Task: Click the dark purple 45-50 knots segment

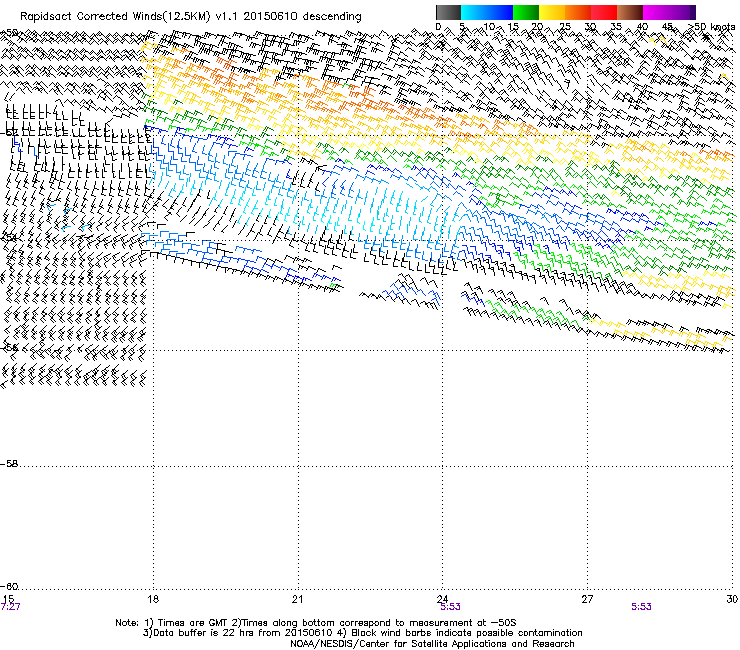Action: [682, 12]
